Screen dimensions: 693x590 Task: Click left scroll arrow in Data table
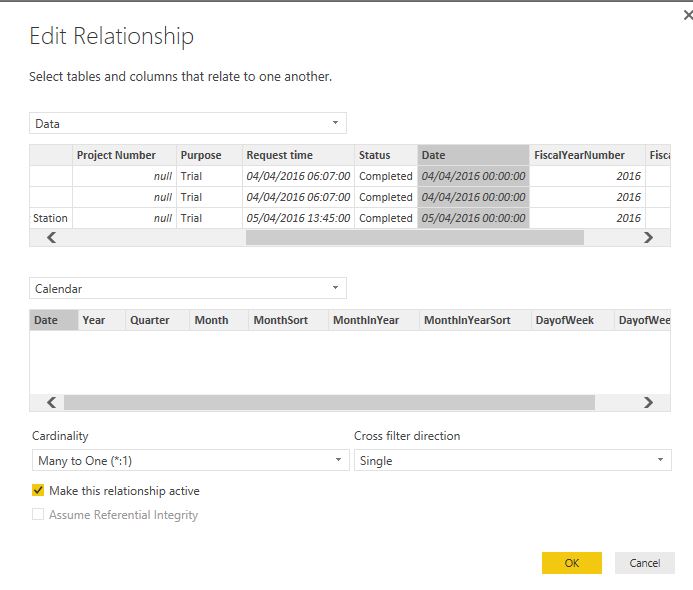pos(51,238)
